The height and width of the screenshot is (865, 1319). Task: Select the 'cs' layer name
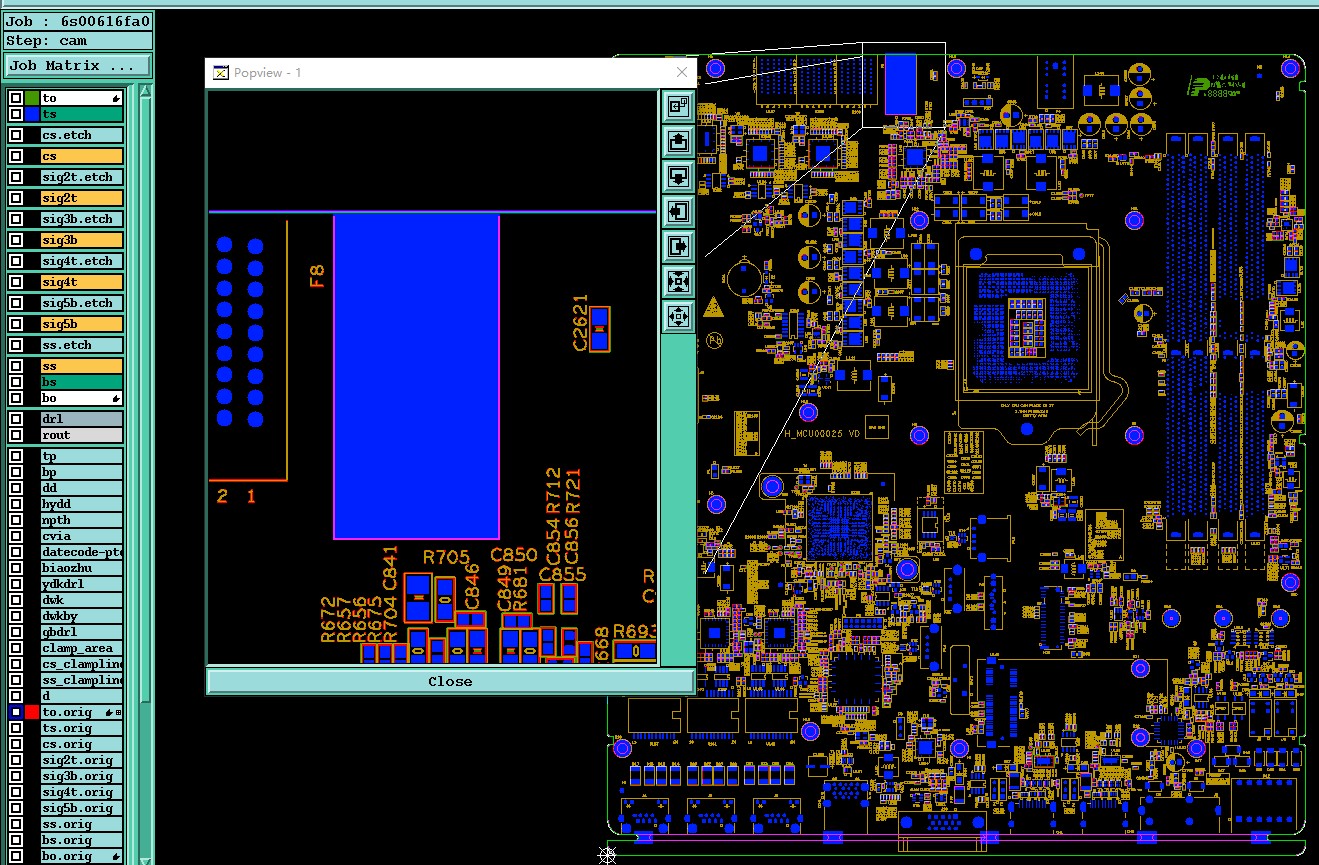(82, 156)
